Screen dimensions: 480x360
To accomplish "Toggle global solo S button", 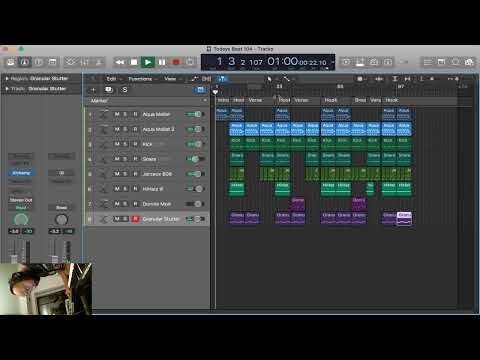I will (x=124, y=90).
